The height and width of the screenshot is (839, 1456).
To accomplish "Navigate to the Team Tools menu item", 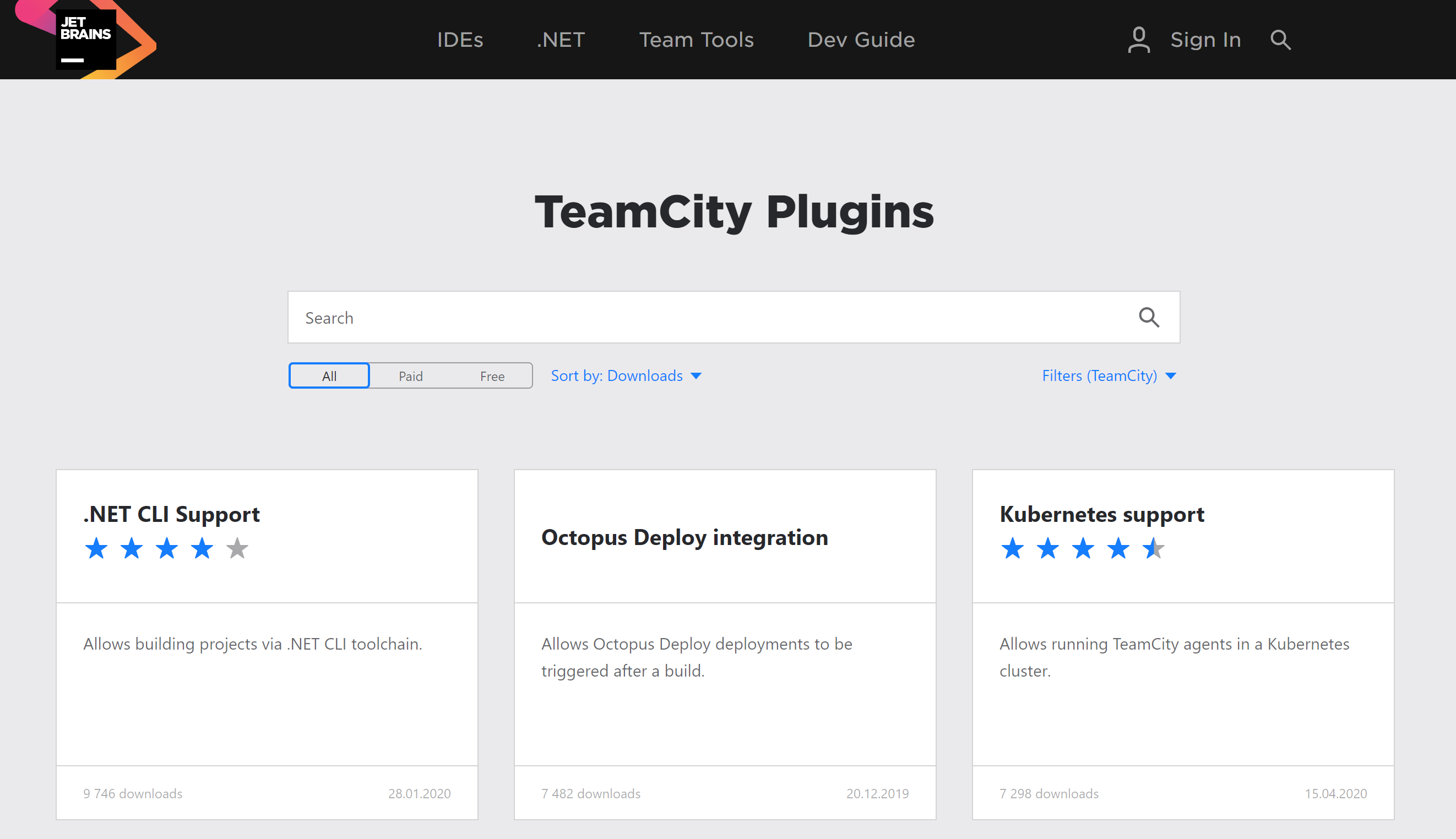I will (x=697, y=40).
